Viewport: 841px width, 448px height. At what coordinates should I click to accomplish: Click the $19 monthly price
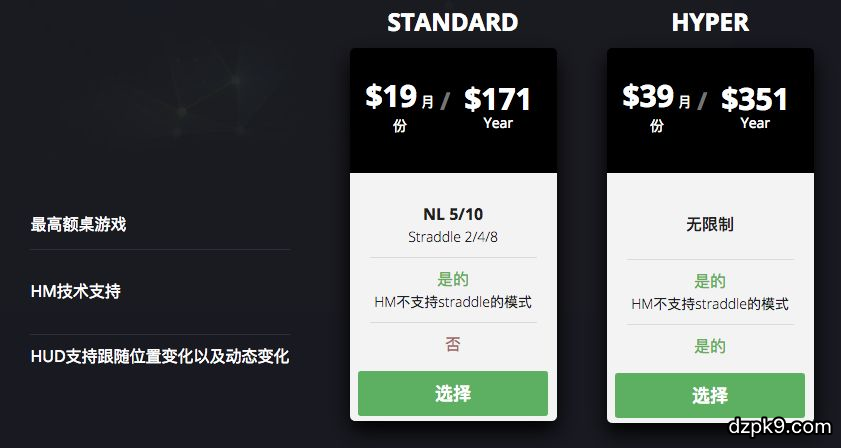click(391, 97)
